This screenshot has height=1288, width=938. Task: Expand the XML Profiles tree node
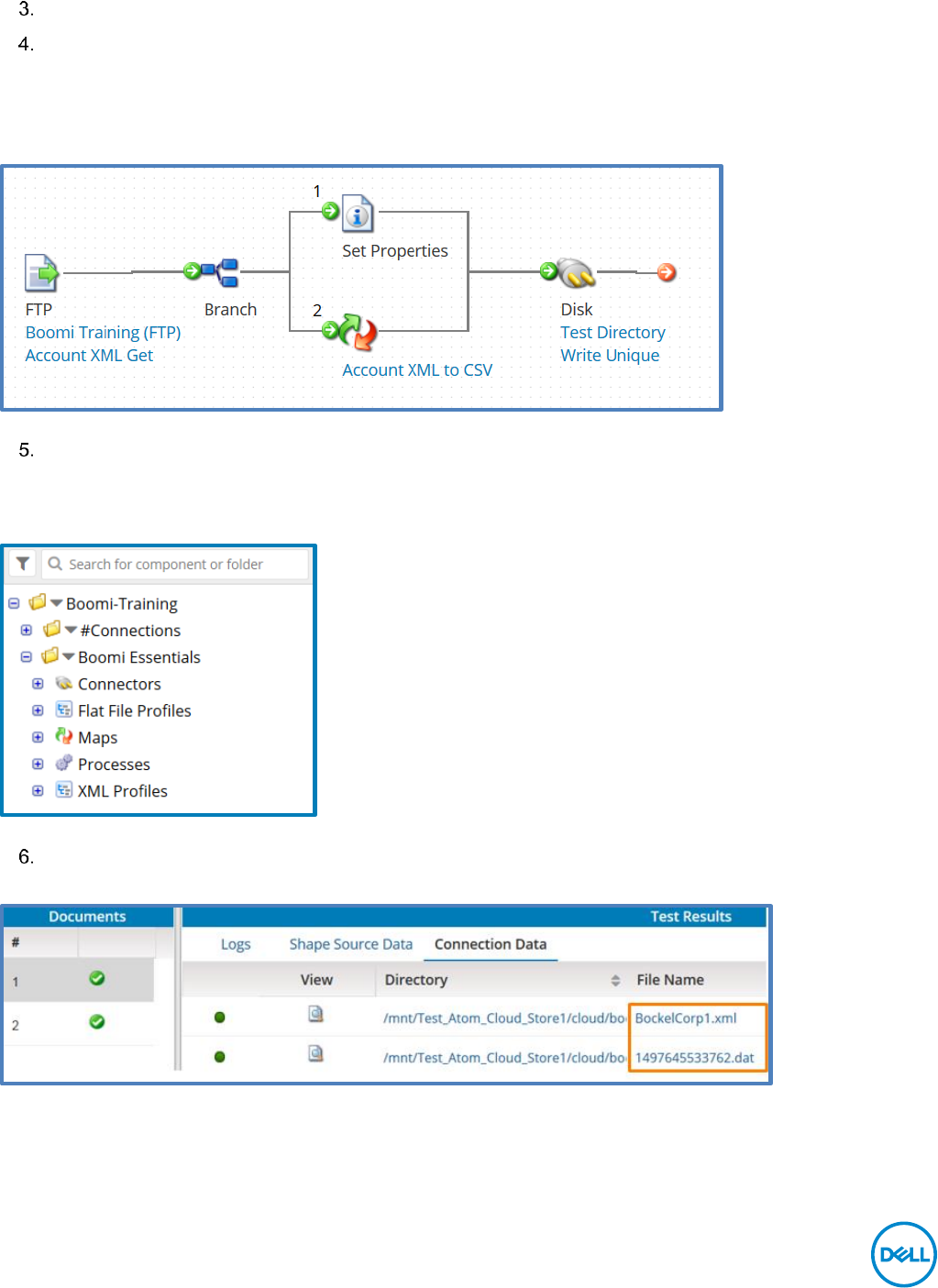[x=38, y=790]
